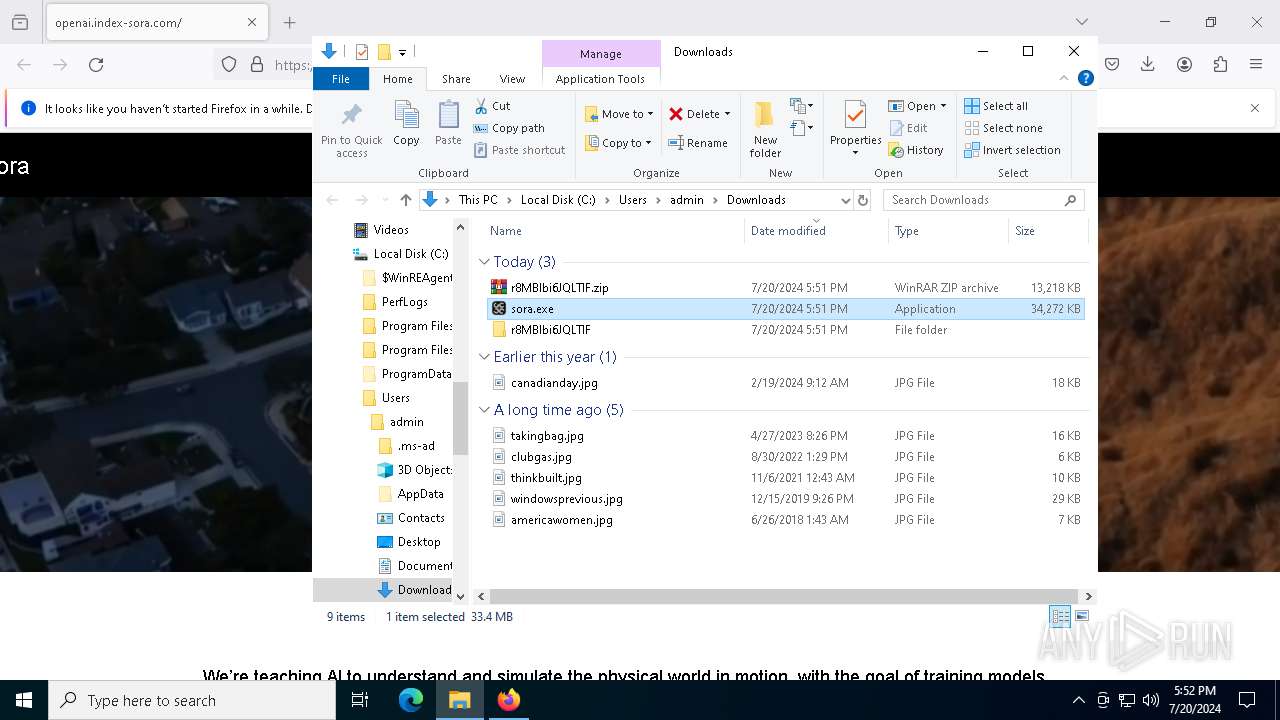The width and height of the screenshot is (1280, 720).
Task: Open the Open button dropdown arrow
Action: [943, 106]
